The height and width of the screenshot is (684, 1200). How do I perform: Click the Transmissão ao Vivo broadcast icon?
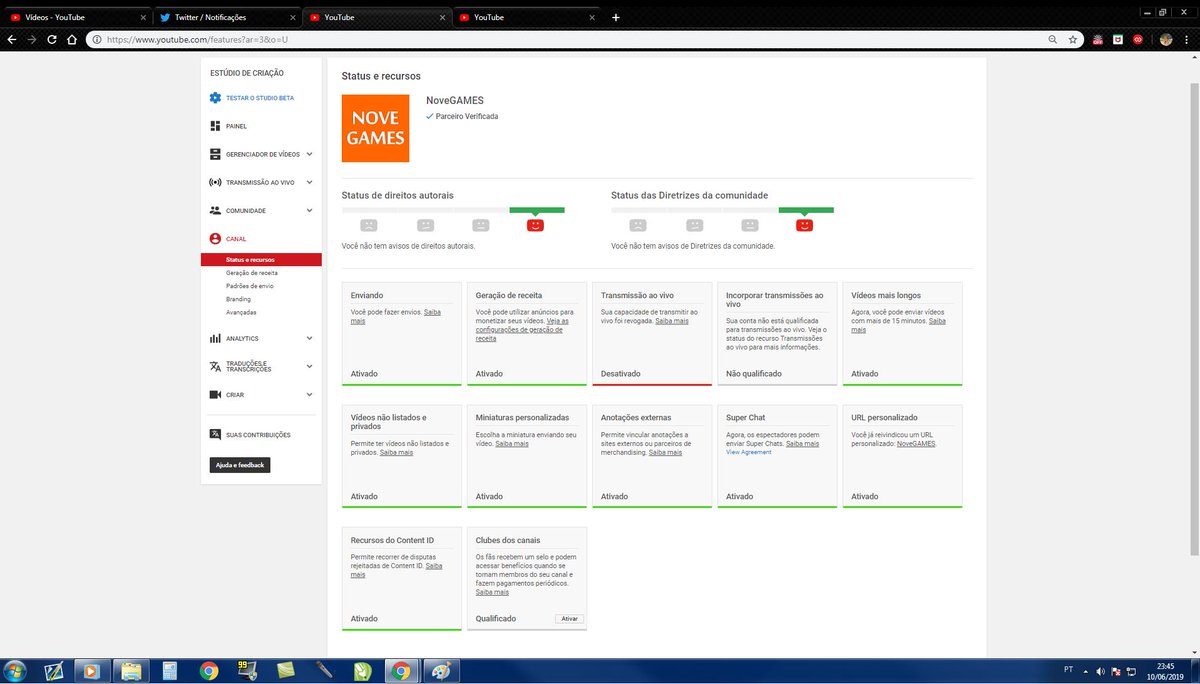215,182
